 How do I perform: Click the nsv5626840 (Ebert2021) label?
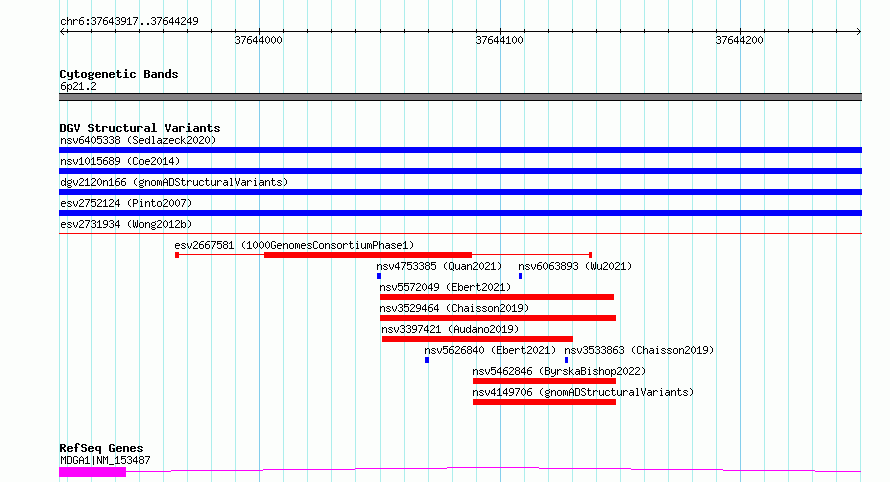490,350
